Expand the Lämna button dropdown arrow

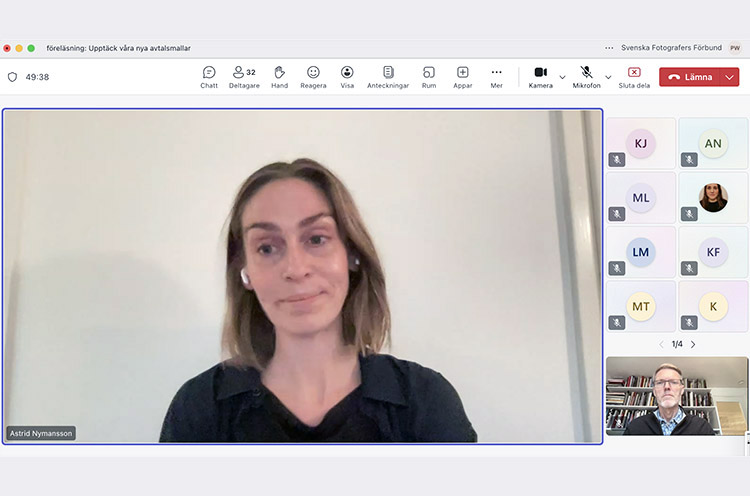coord(730,77)
